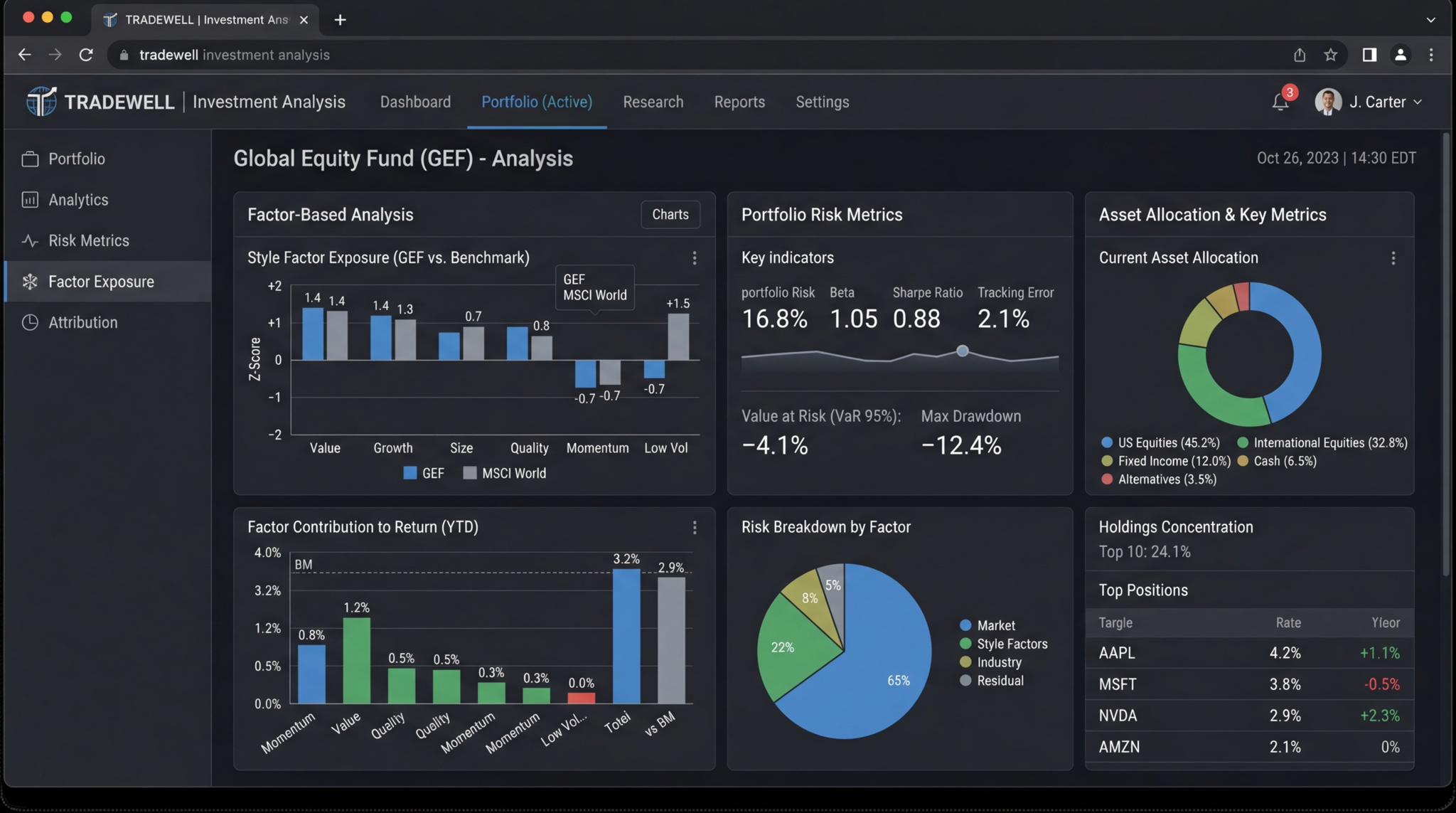Viewport: 1456px width, 813px height.
Task: Open Attribution using the clock icon
Action: click(x=30, y=322)
